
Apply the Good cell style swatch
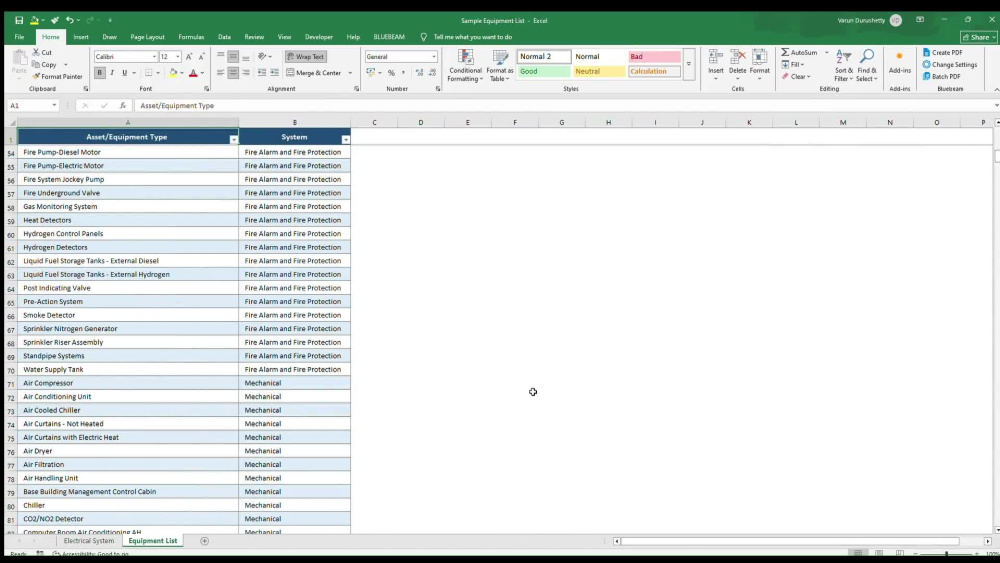click(x=543, y=71)
